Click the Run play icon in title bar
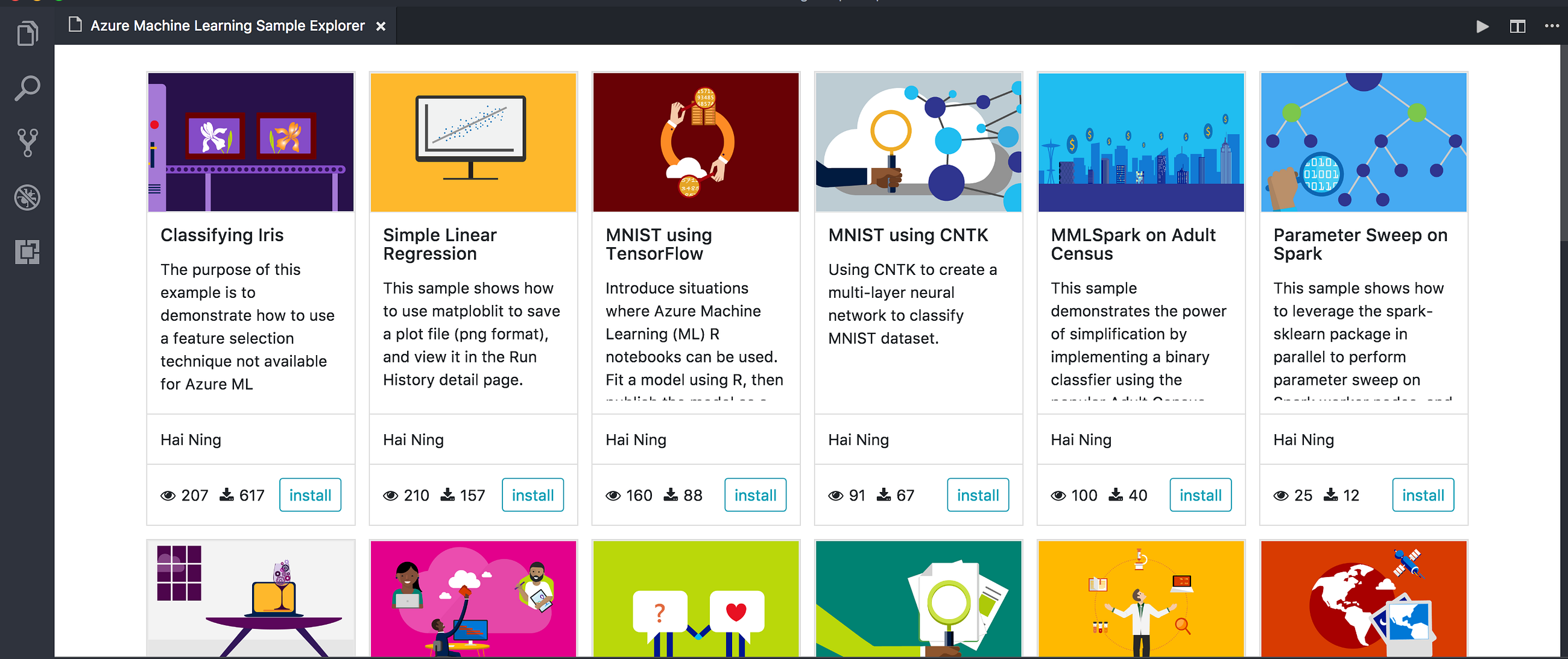This screenshot has width=1568, height=659. (x=1482, y=26)
